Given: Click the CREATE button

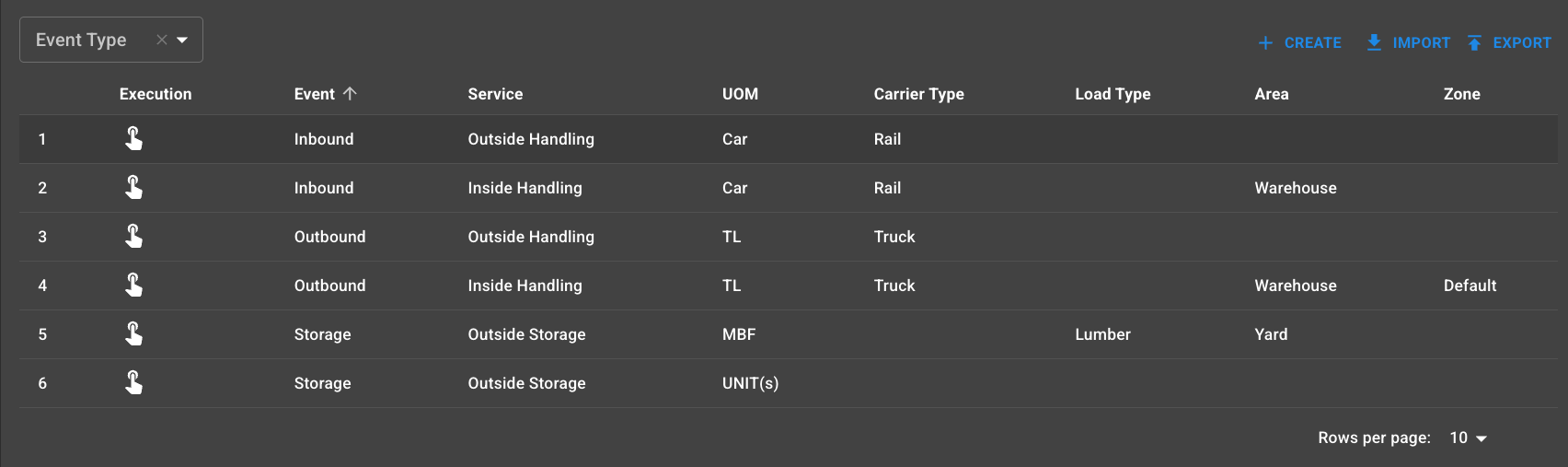Looking at the screenshot, I should 1299,42.
